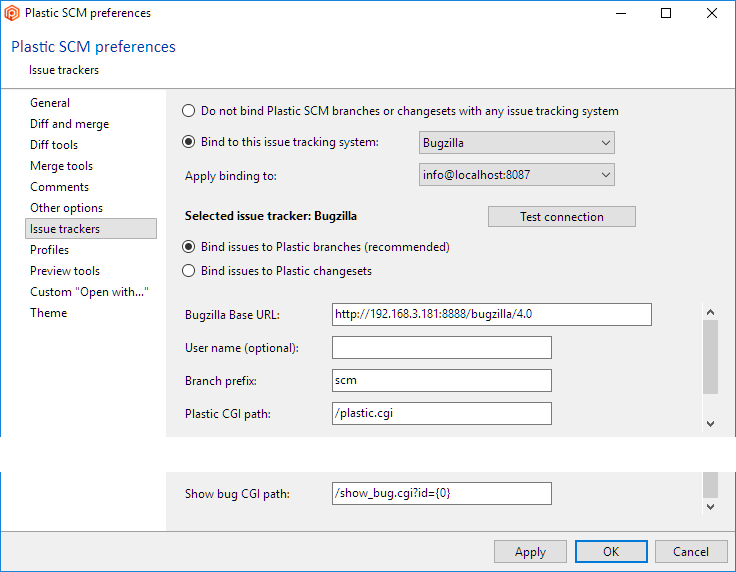
Task: Choose 'Bind issues to Plastic branches (recommended)'
Action: 188,247
